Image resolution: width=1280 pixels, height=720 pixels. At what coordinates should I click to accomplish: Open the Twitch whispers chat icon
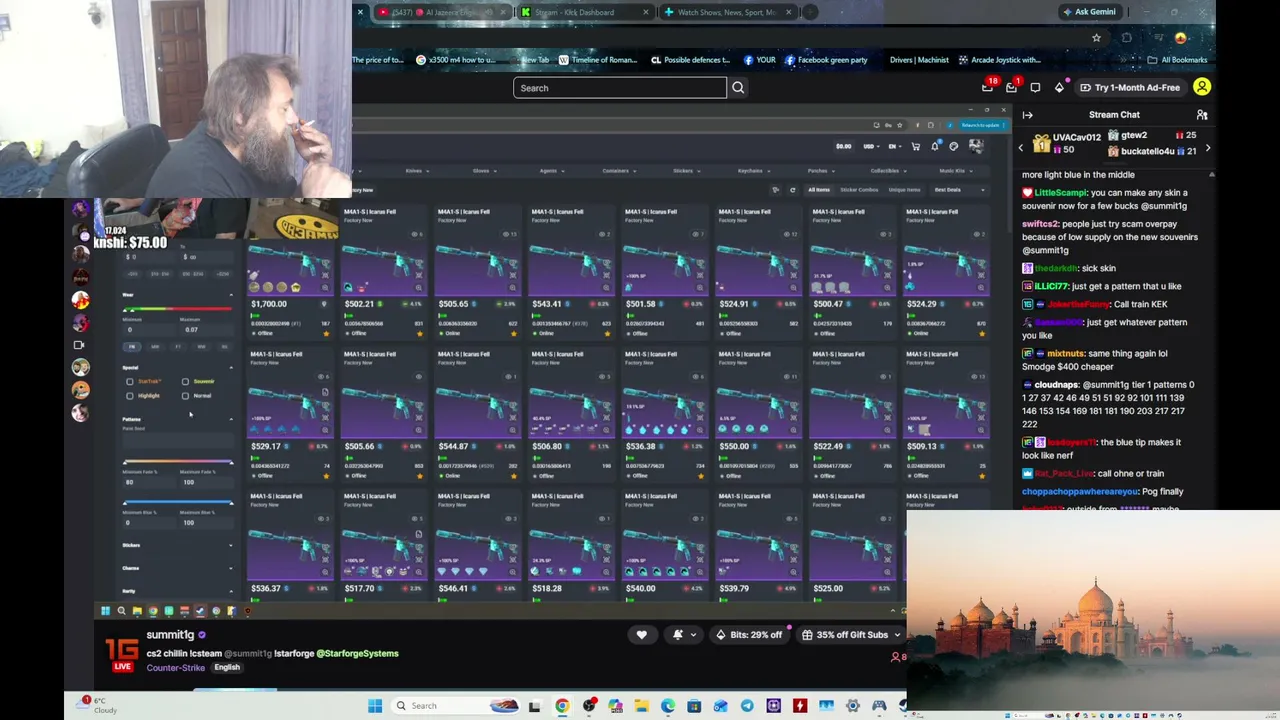click(1035, 87)
